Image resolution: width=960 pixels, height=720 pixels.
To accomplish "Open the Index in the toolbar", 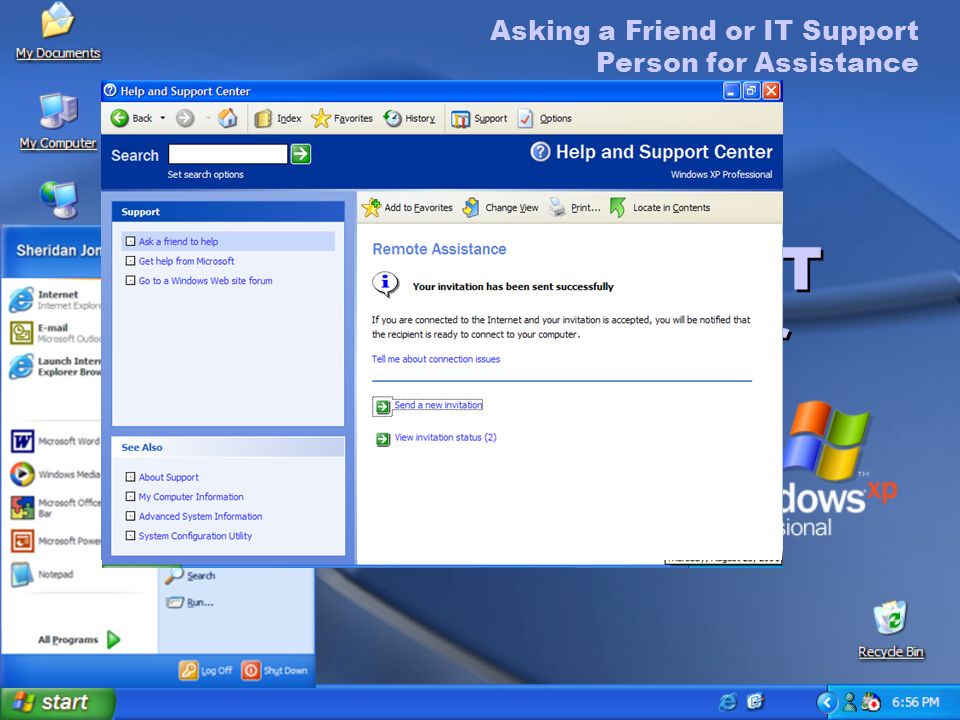I will pyautogui.click(x=278, y=118).
